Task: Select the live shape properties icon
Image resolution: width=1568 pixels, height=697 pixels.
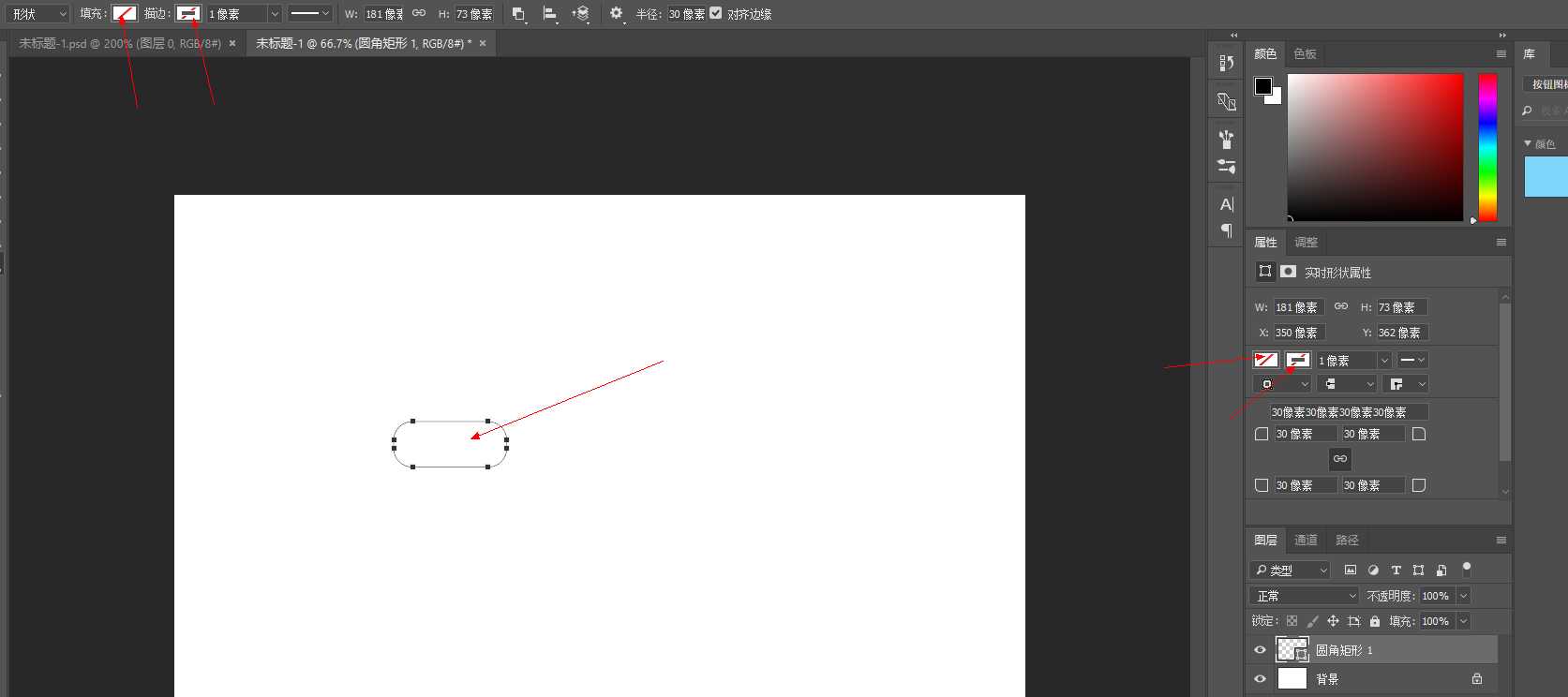Action: pos(1265,272)
